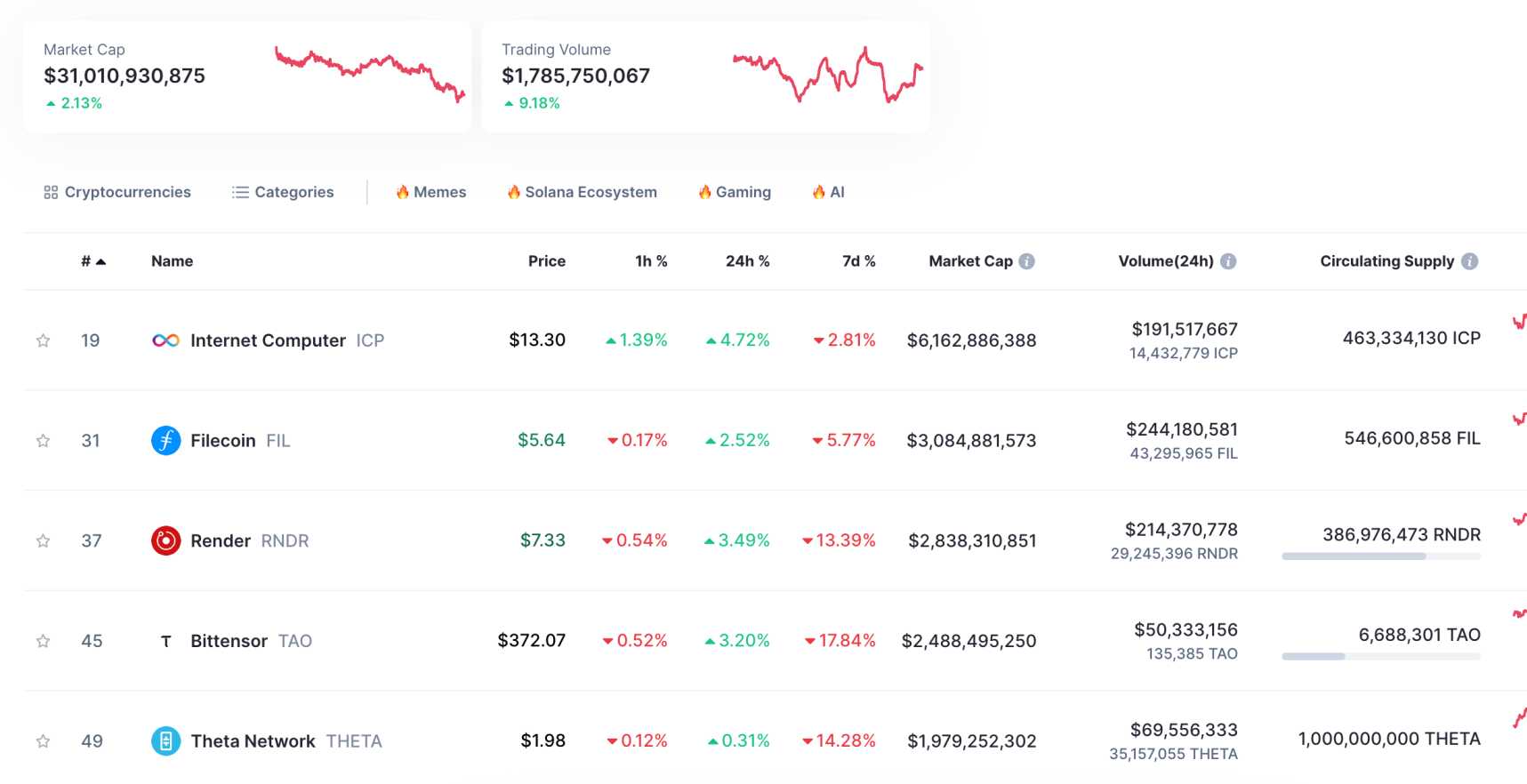Click Trading Volume 9.18% change indicator
The image size is (1527, 784).
tap(532, 103)
